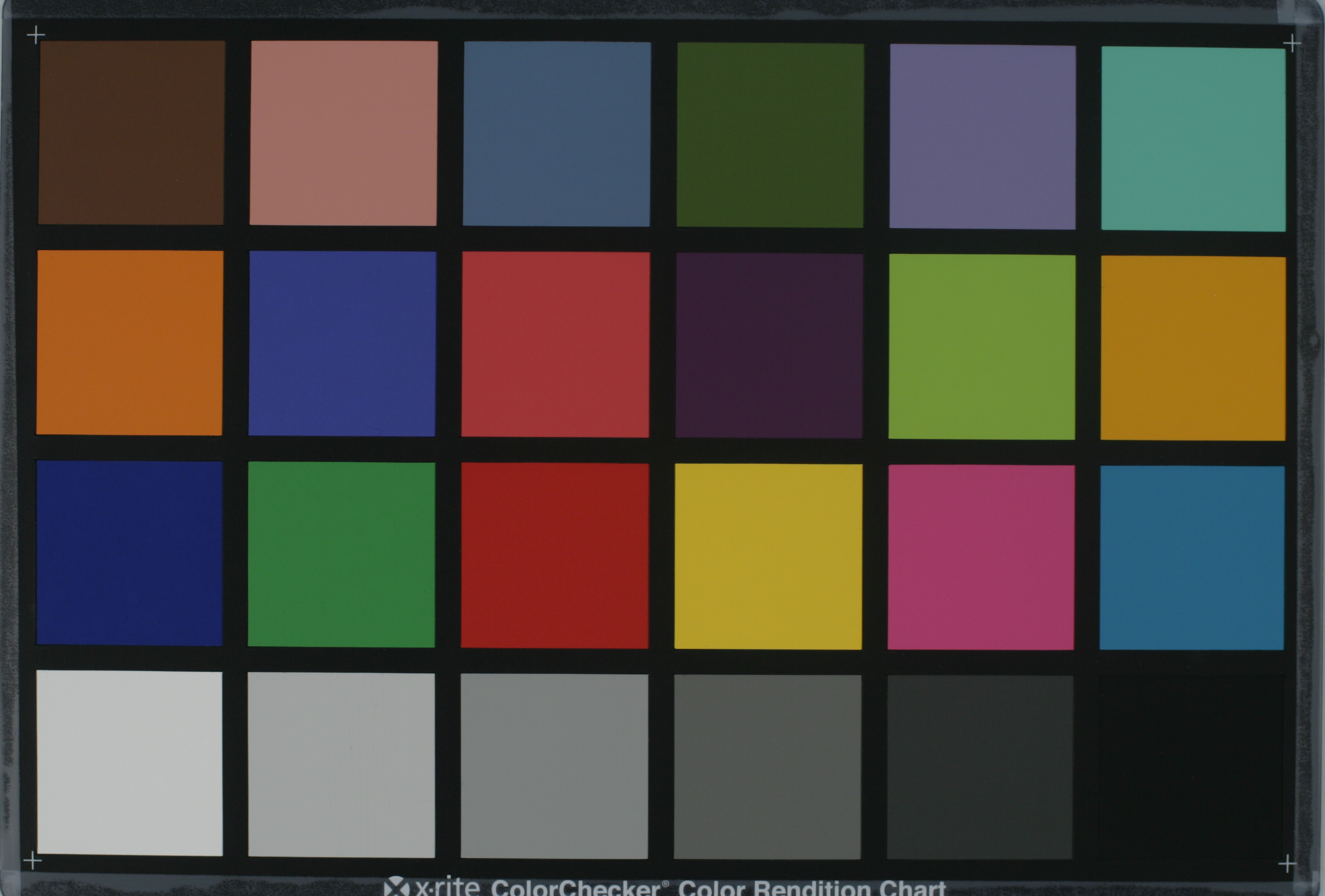Choose the saturated red swatch in third row

[555, 556]
